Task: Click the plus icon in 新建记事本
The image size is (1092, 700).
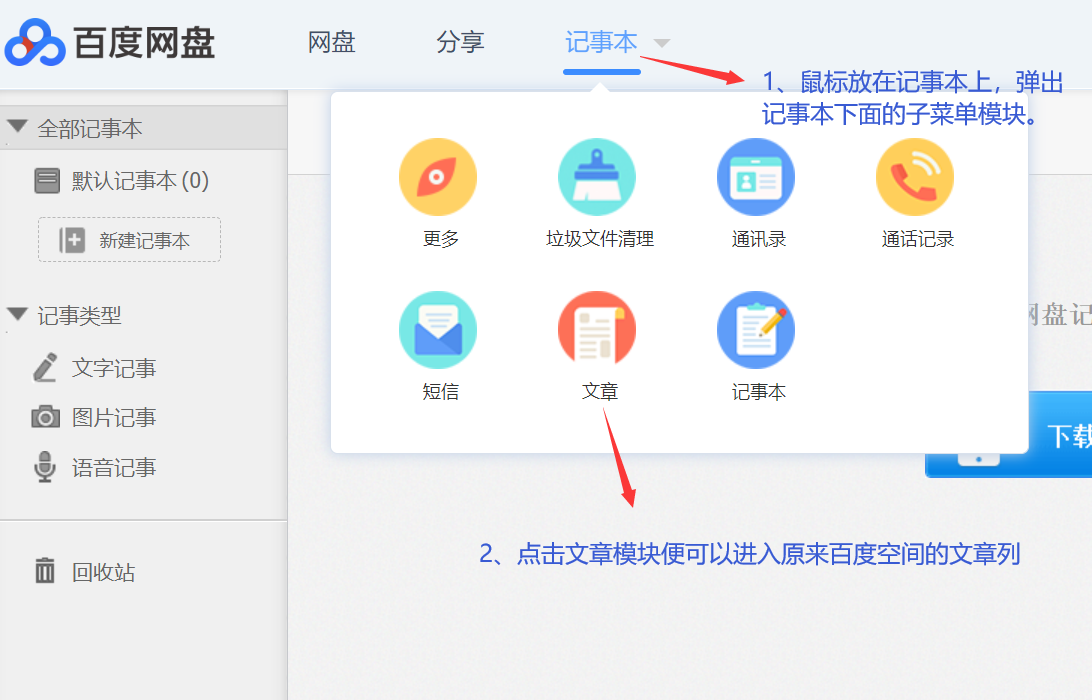Action: [72, 240]
